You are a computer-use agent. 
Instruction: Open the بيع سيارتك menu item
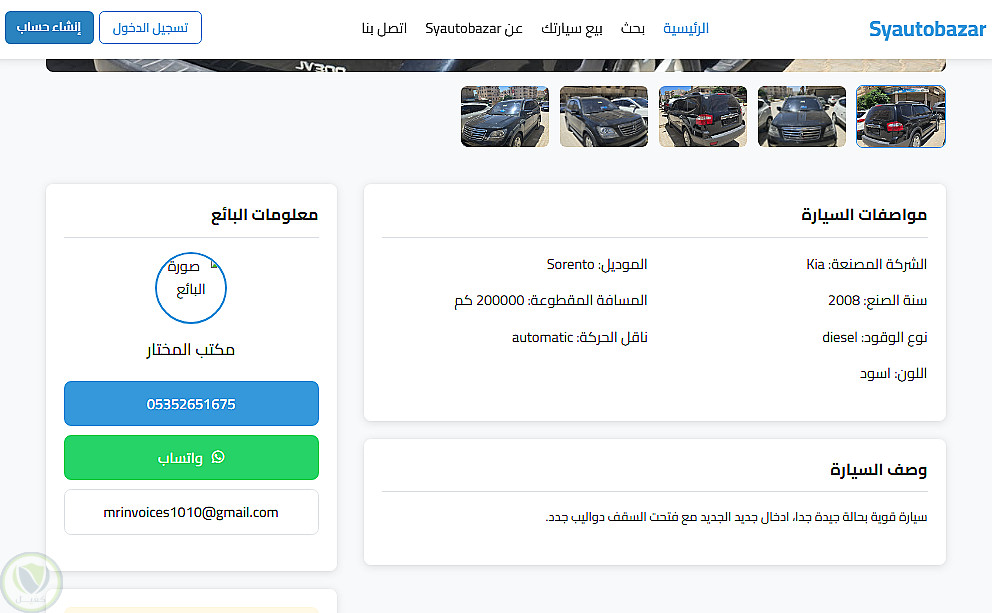coord(572,28)
